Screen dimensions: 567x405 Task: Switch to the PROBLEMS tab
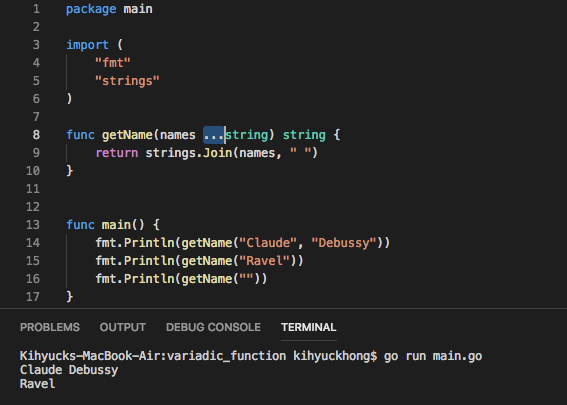(x=50, y=327)
